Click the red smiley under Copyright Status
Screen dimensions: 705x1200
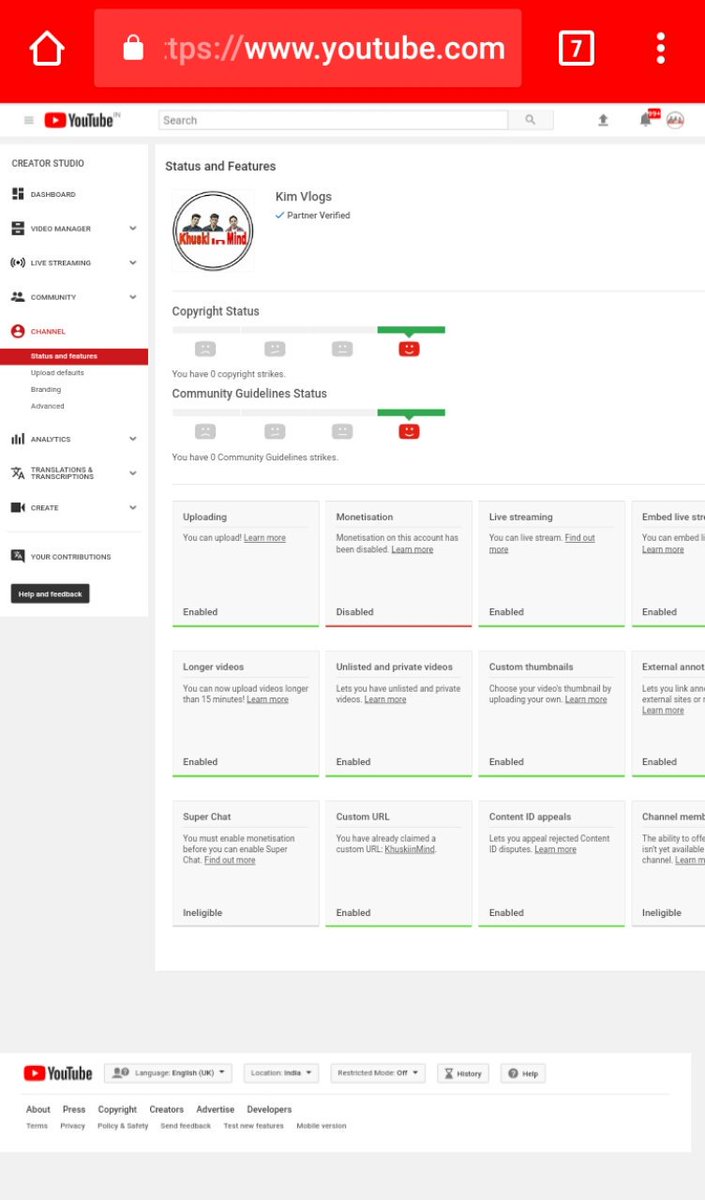[x=408, y=349]
